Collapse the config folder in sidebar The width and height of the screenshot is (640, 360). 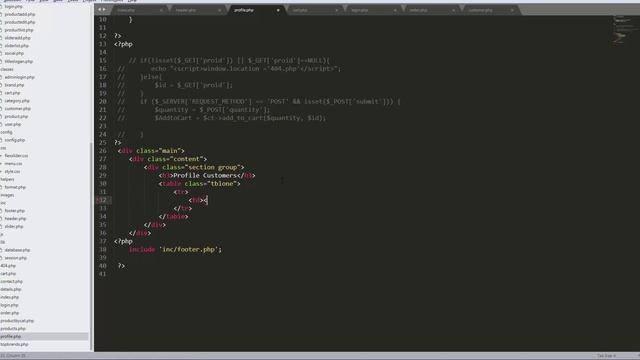pos(6,132)
